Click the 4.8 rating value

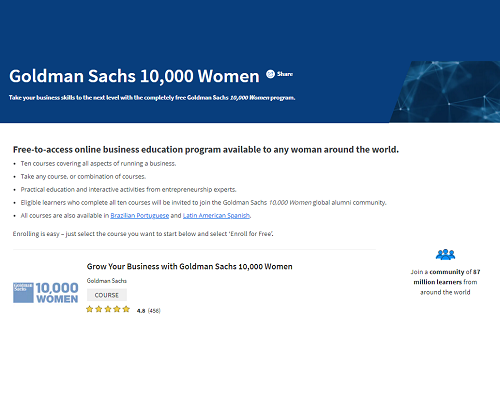click(x=141, y=311)
